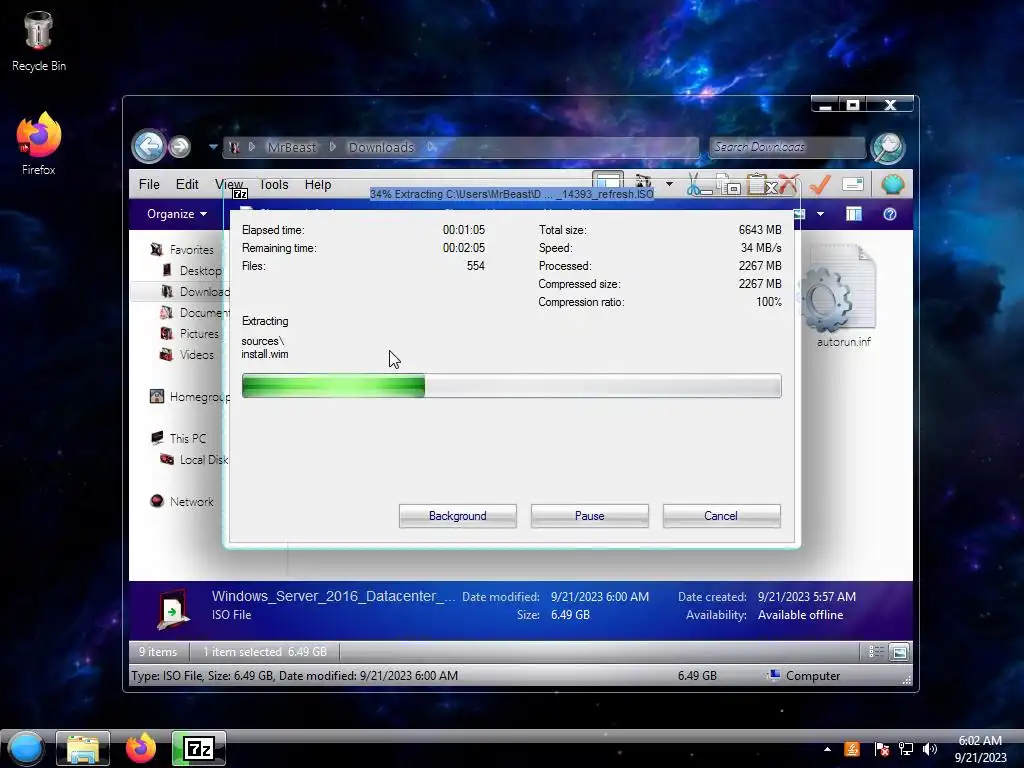The height and width of the screenshot is (768, 1024).
Task: Click the orange checkmark toolbar icon
Action: click(x=820, y=185)
